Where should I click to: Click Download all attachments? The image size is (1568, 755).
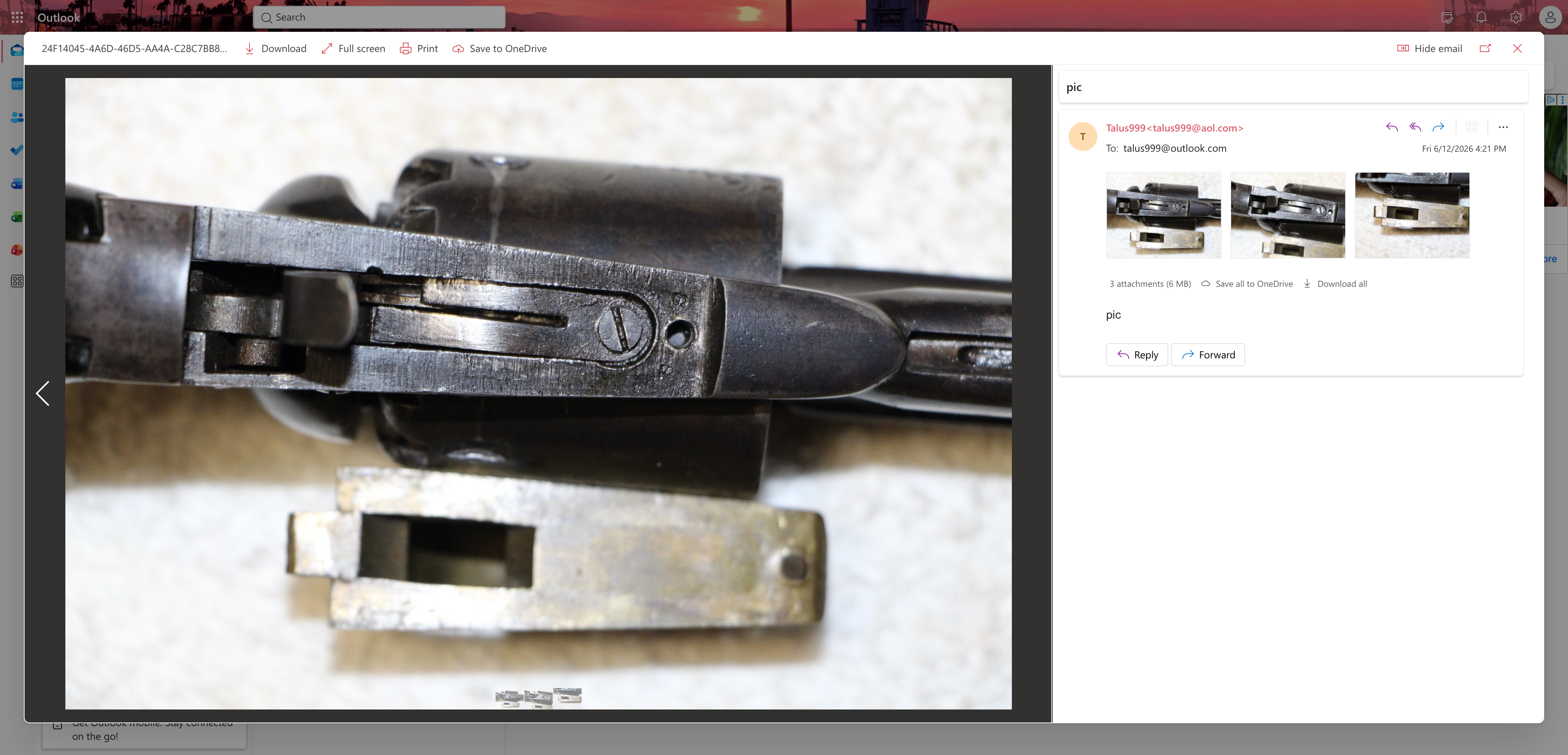coord(1335,284)
